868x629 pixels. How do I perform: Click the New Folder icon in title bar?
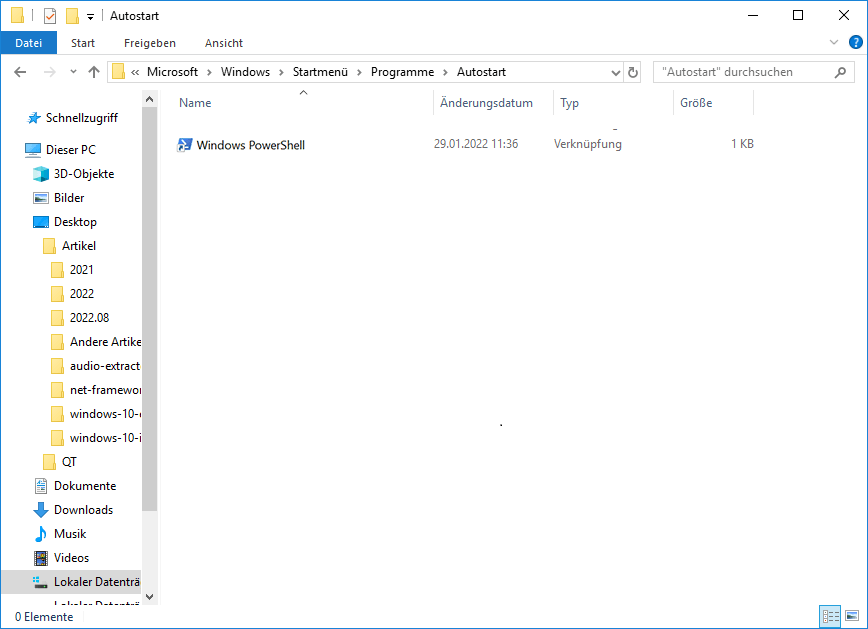click(x=72, y=16)
